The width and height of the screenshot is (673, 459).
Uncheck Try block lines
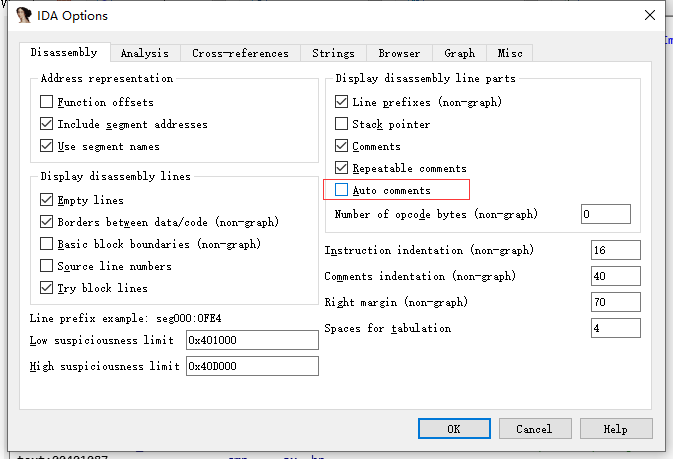point(46,287)
